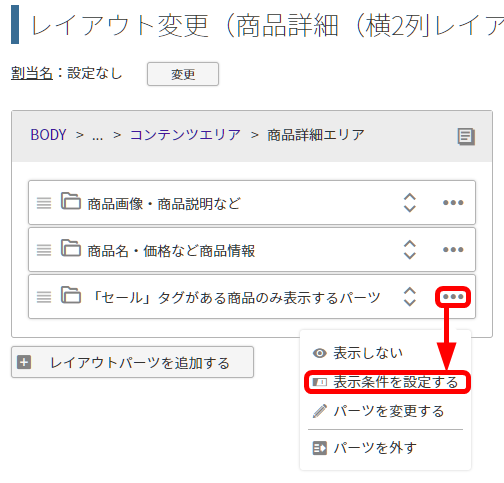Select パーツを変更する from the context menu
The height and width of the screenshot is (483, 504).
(x=378, y=411)
